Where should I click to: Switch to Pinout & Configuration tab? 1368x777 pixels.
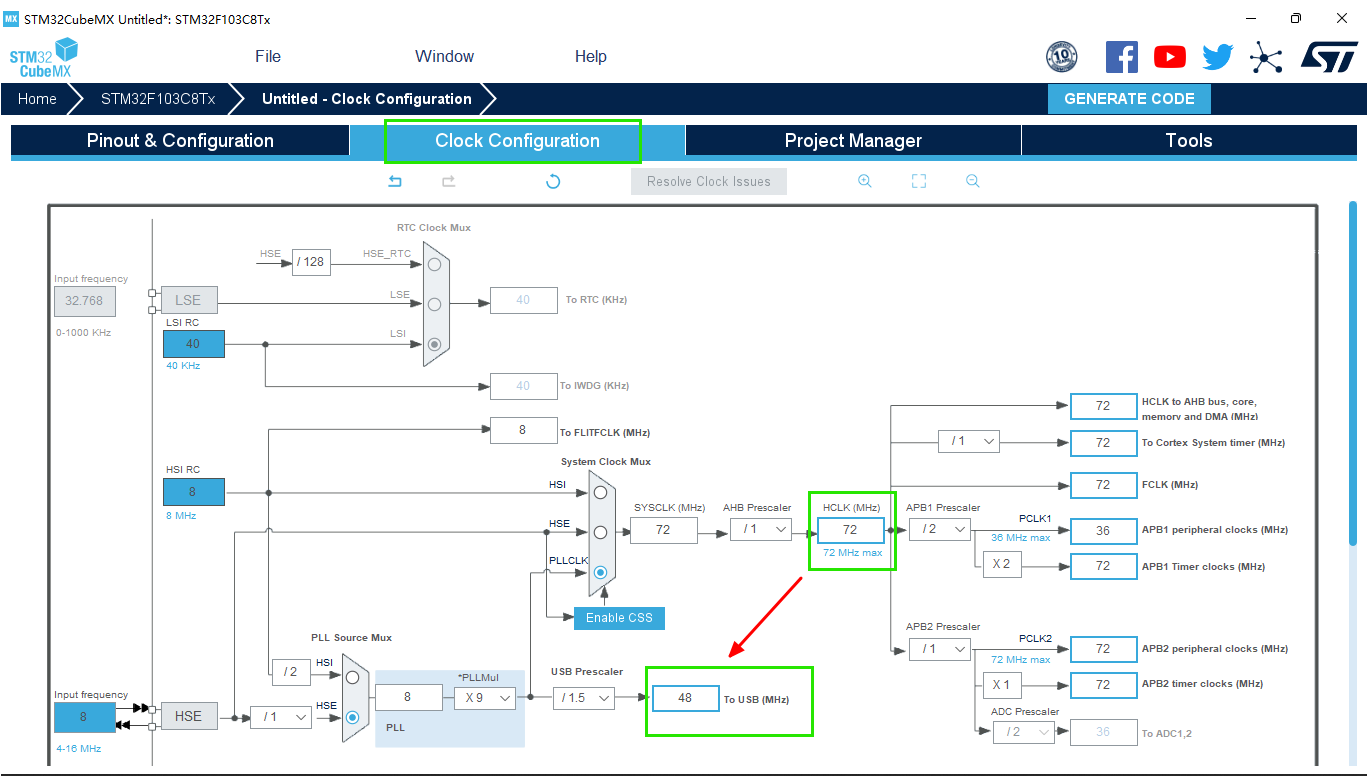pos(180,141)
